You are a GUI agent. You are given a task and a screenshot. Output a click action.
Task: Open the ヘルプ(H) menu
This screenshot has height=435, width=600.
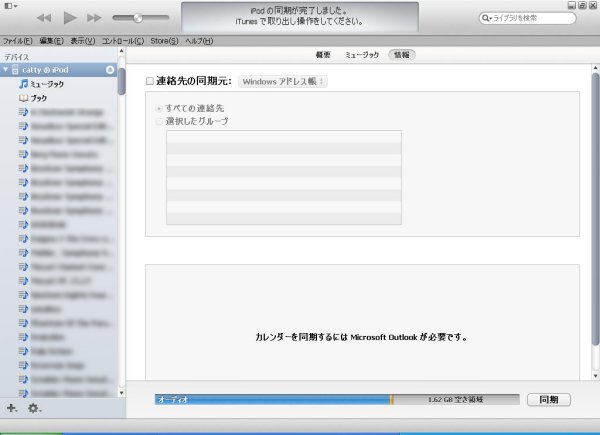tap(199, 41)
